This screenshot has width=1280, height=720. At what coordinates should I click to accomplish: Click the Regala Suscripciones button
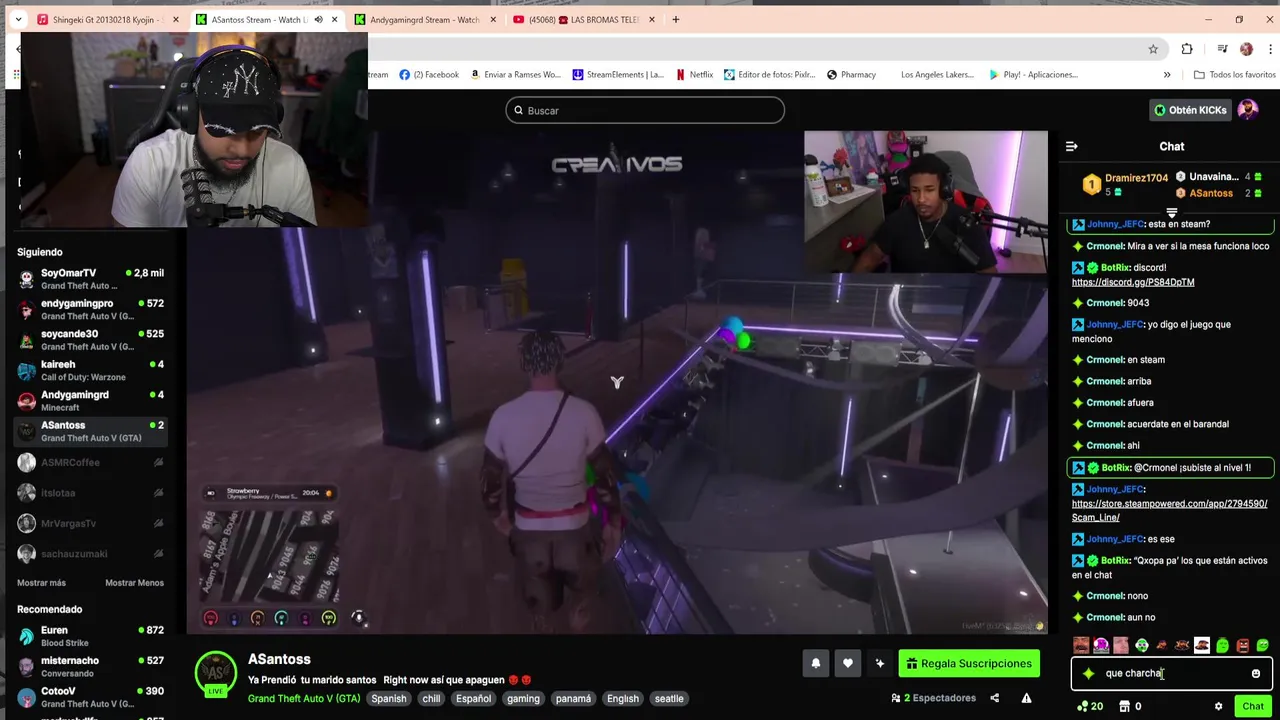pos(969,663)
